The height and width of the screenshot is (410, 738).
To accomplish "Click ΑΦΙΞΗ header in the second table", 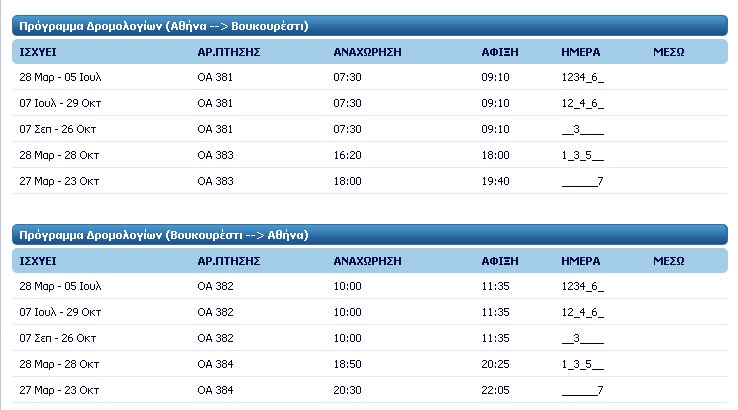I will pos(499,261).
